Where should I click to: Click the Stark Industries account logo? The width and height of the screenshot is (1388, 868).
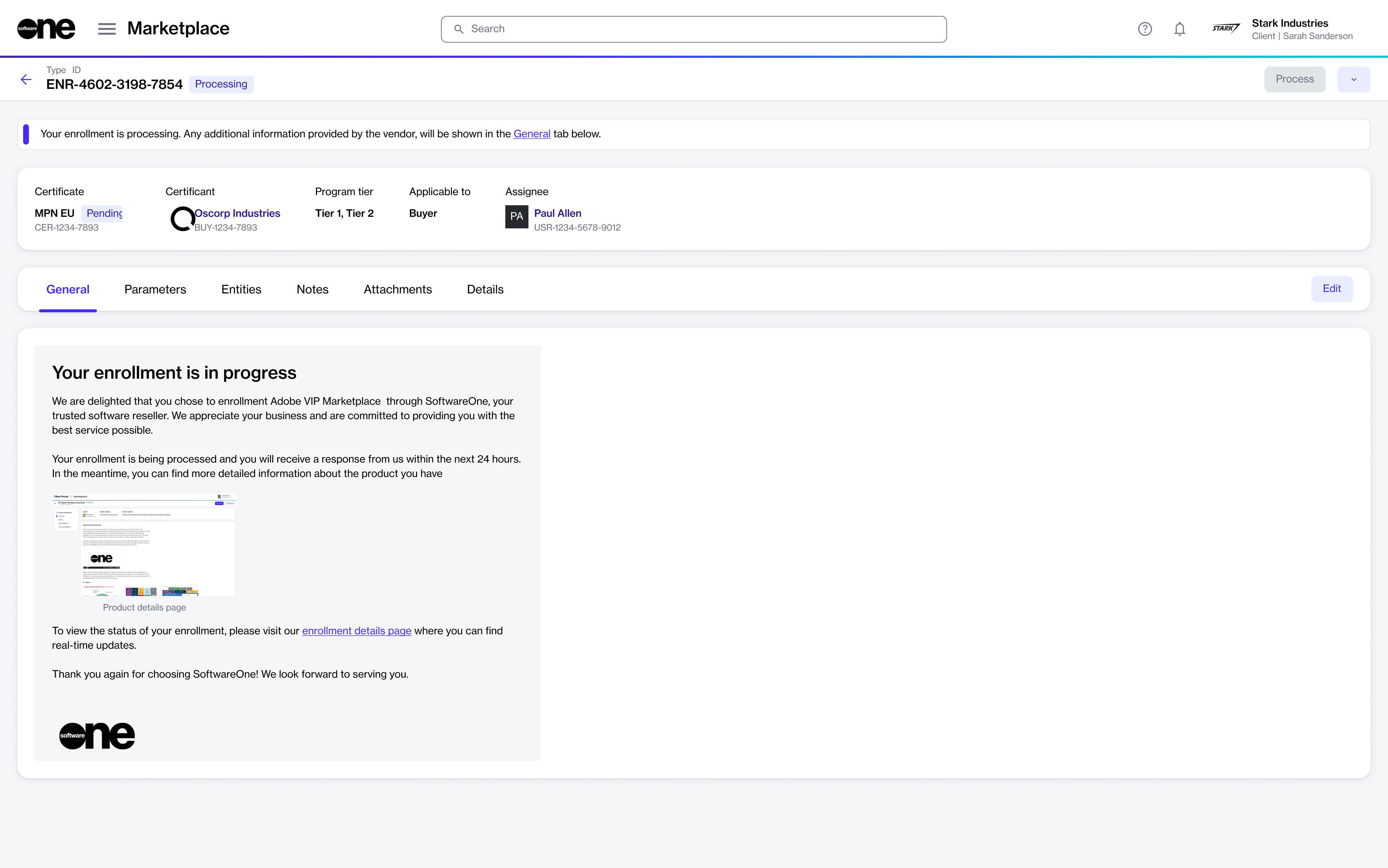point(1225,29)
